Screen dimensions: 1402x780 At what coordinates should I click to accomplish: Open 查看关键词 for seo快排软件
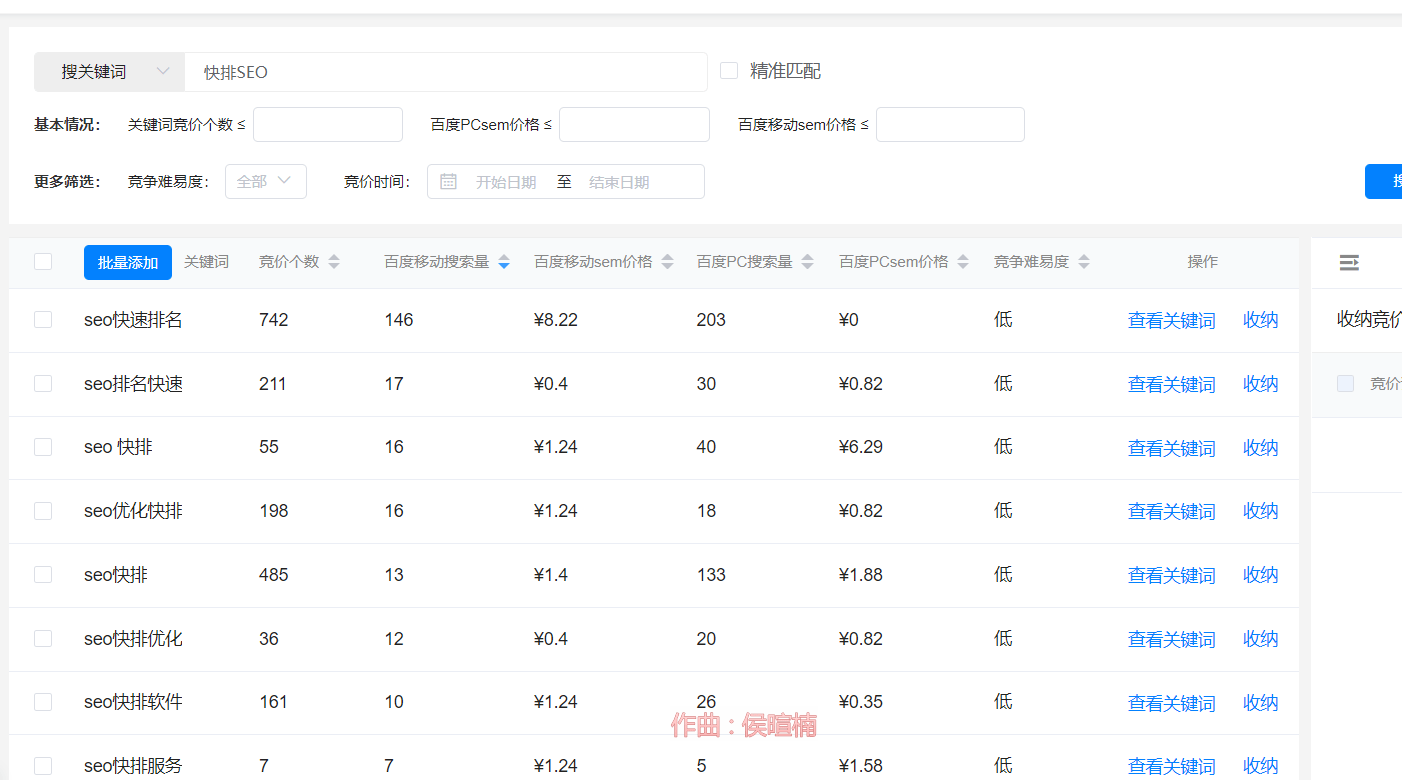1172,703
